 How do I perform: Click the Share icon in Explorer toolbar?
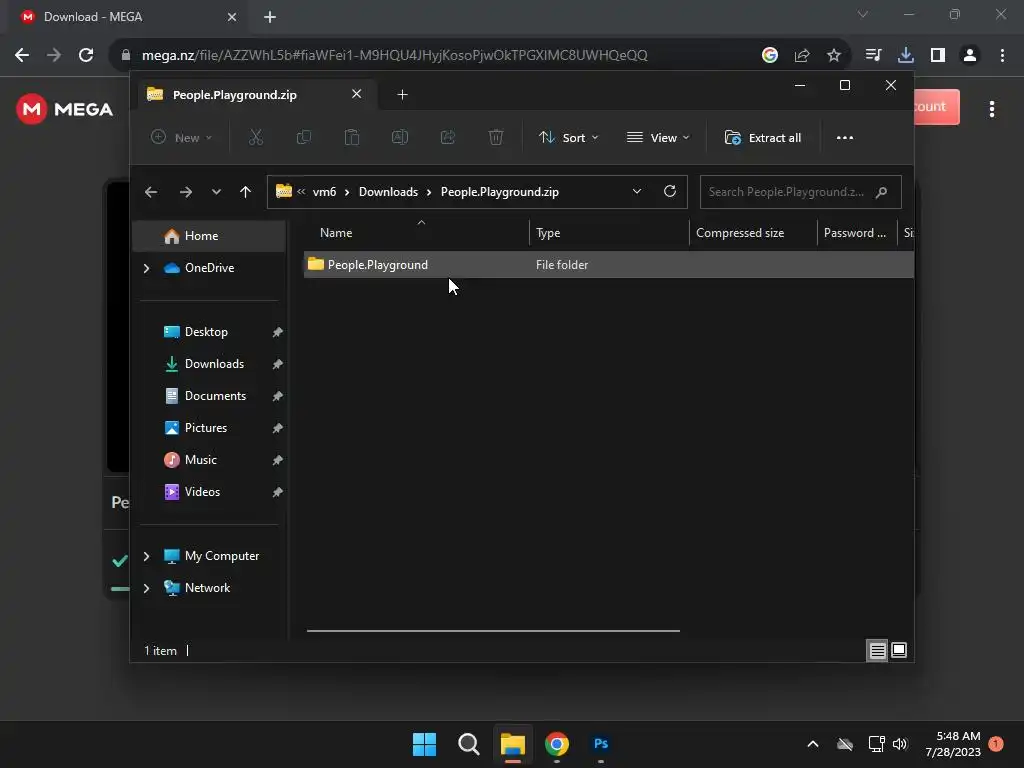pyautogui.click(x=448, y=137)
